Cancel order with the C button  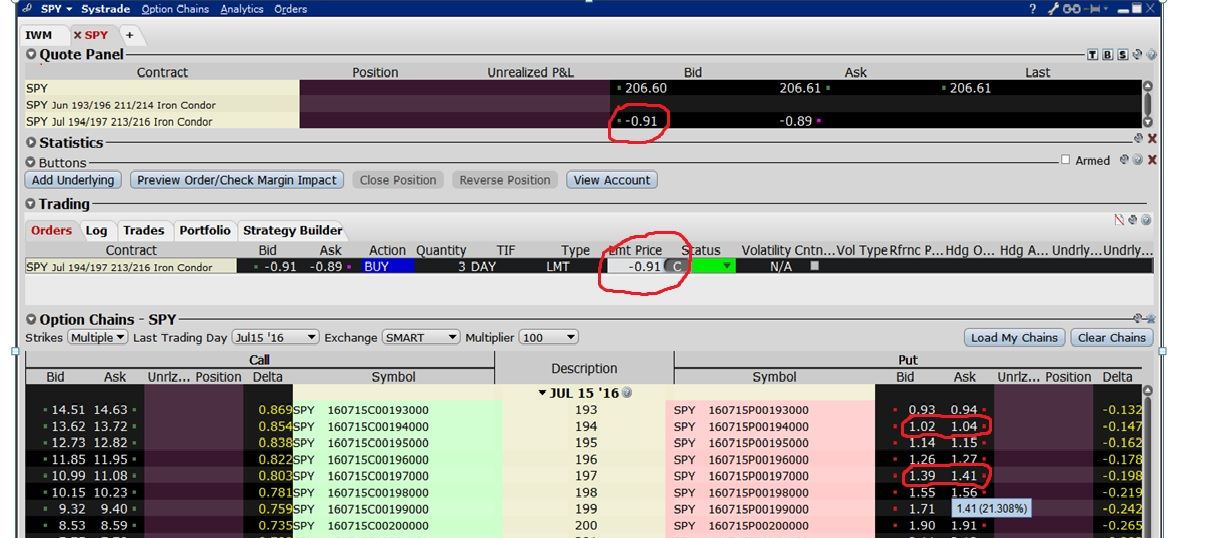[677, 267]
